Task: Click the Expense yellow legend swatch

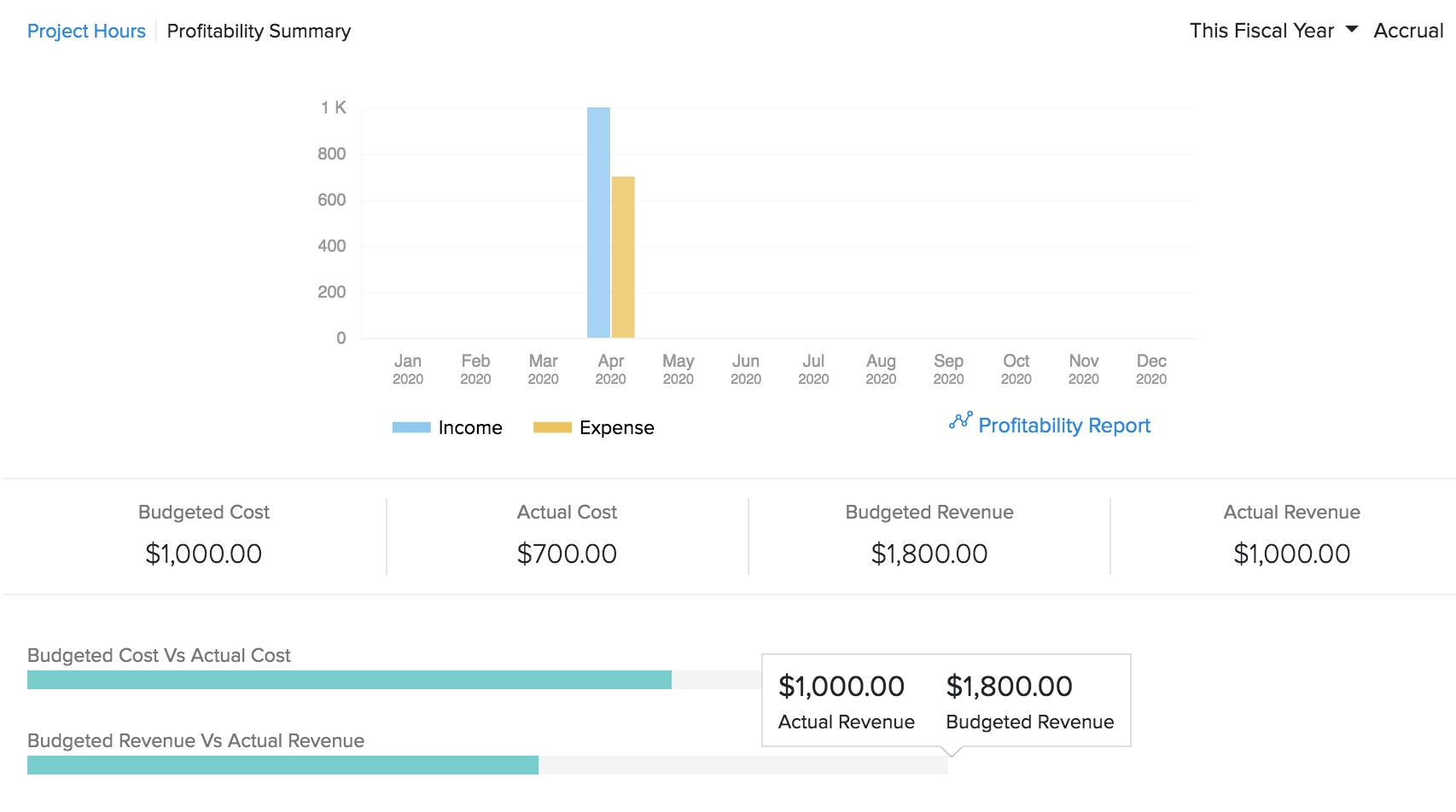Action: 551,426
